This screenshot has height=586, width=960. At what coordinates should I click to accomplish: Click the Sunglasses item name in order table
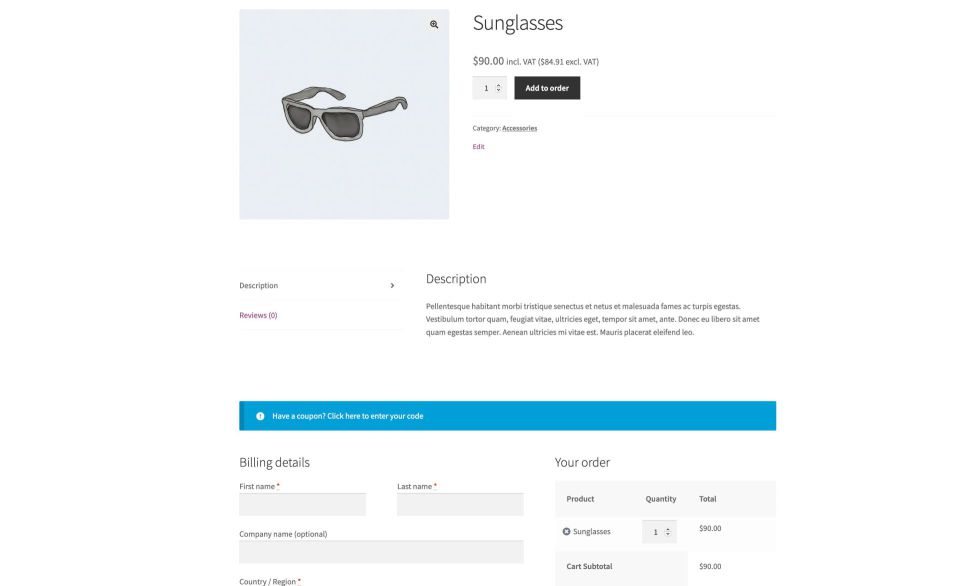click(591, 532)
